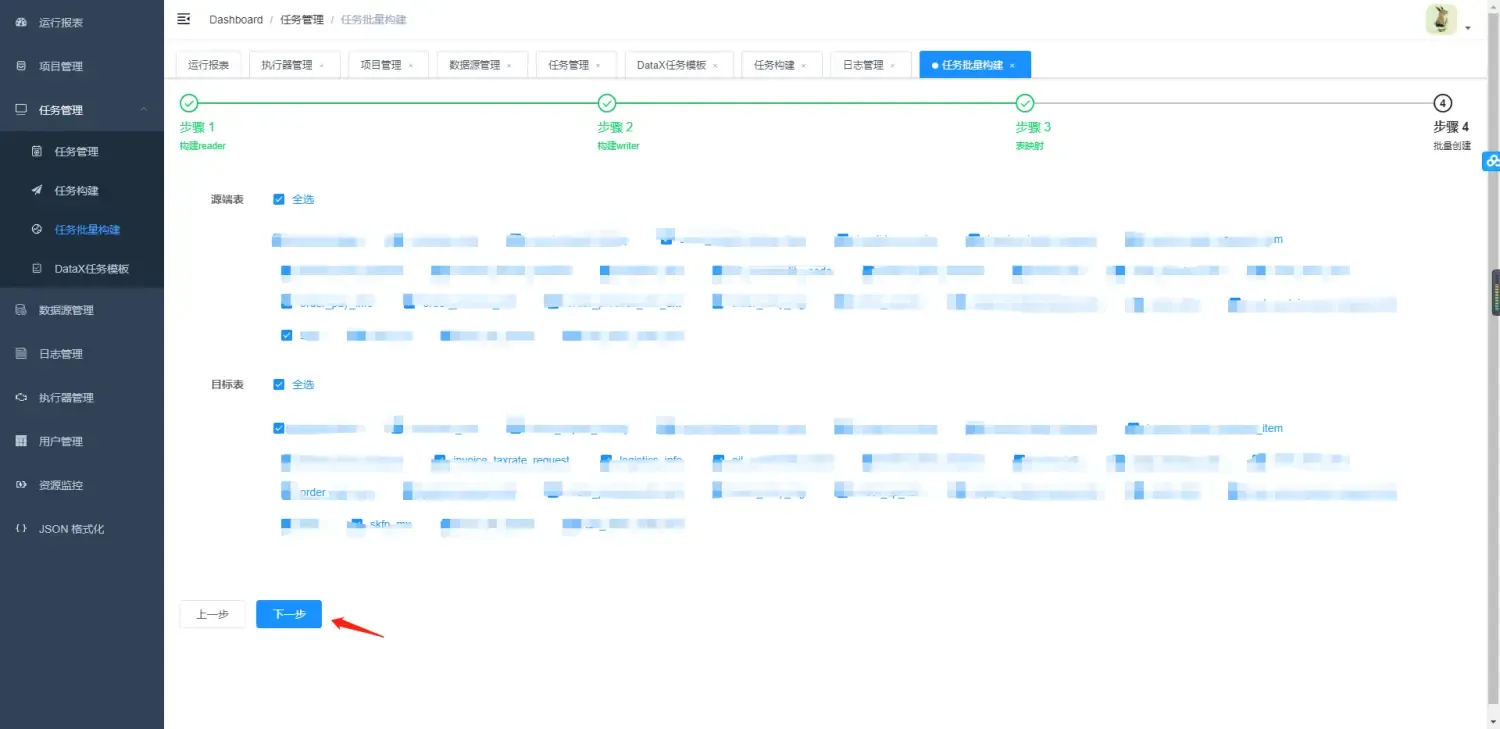
Task: Toggle the 全选 checkbox for 源端表
Action: [280, 198]
